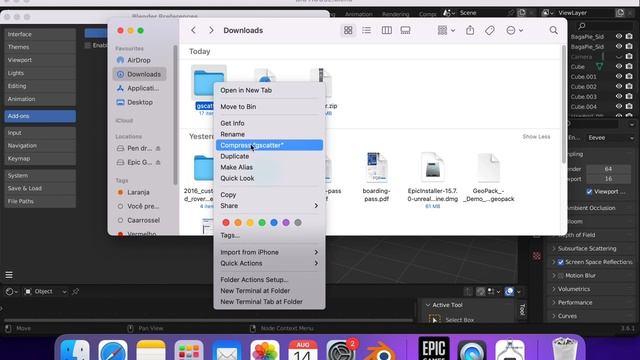Screen dimensions: 640x360
Task: Open the Eevee render engine dropdown
Action: tap(611, 138)
